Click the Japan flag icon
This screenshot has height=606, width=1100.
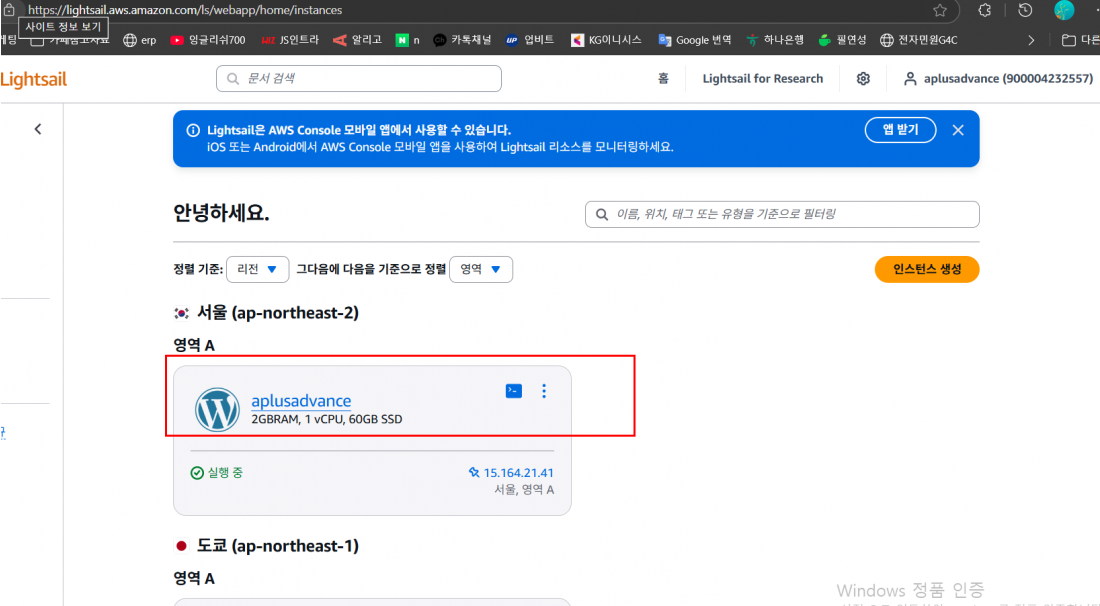(182, 546)
